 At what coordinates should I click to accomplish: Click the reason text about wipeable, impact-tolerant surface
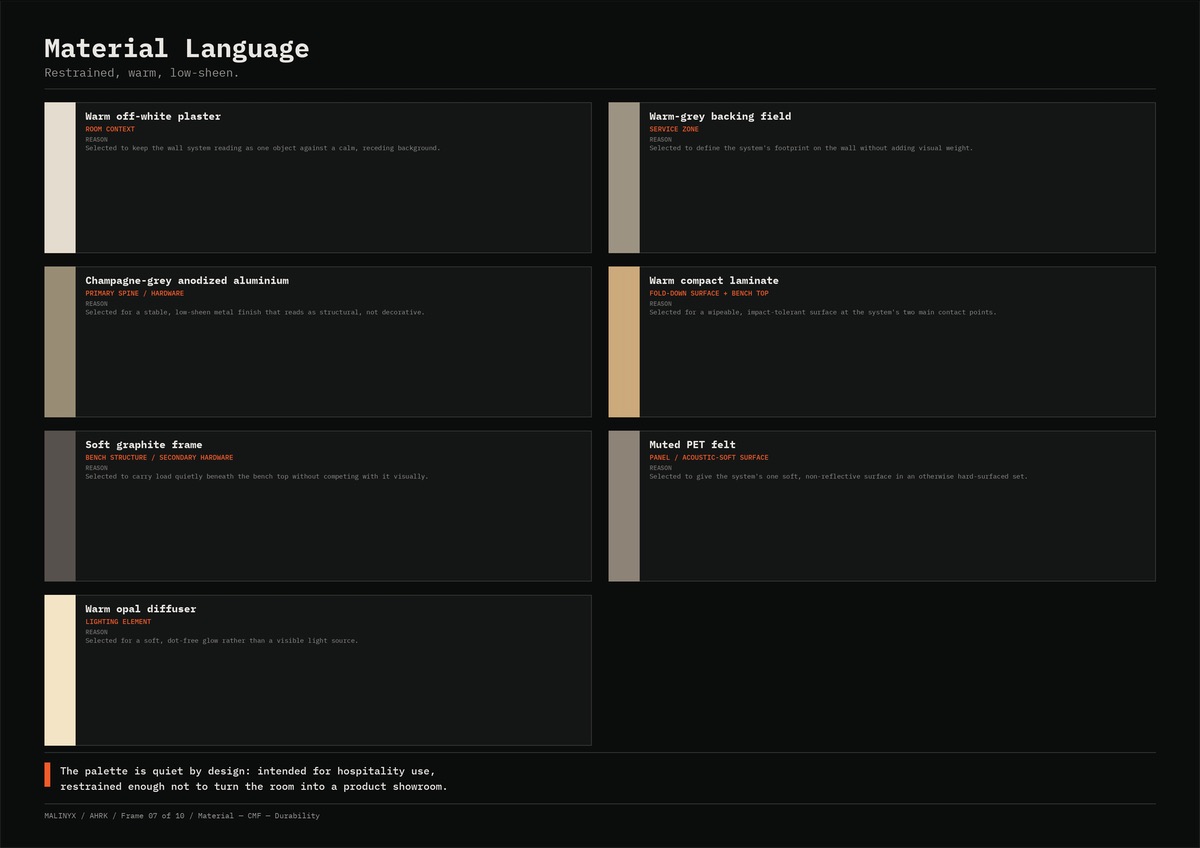823,312
